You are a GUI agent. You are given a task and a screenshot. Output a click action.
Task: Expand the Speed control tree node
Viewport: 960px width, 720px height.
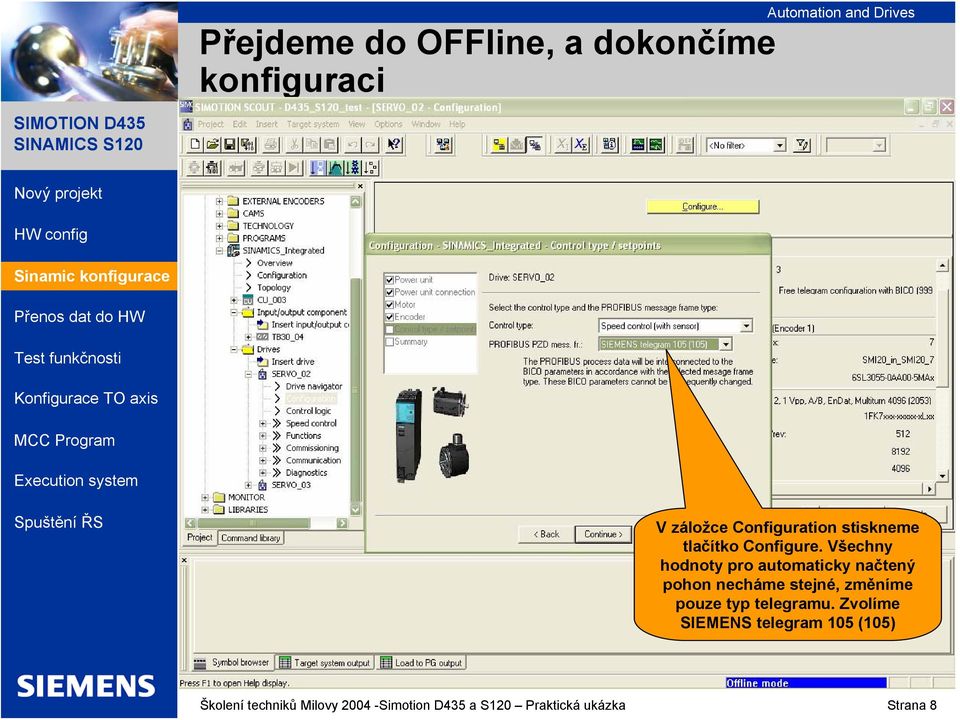[263, 424]
